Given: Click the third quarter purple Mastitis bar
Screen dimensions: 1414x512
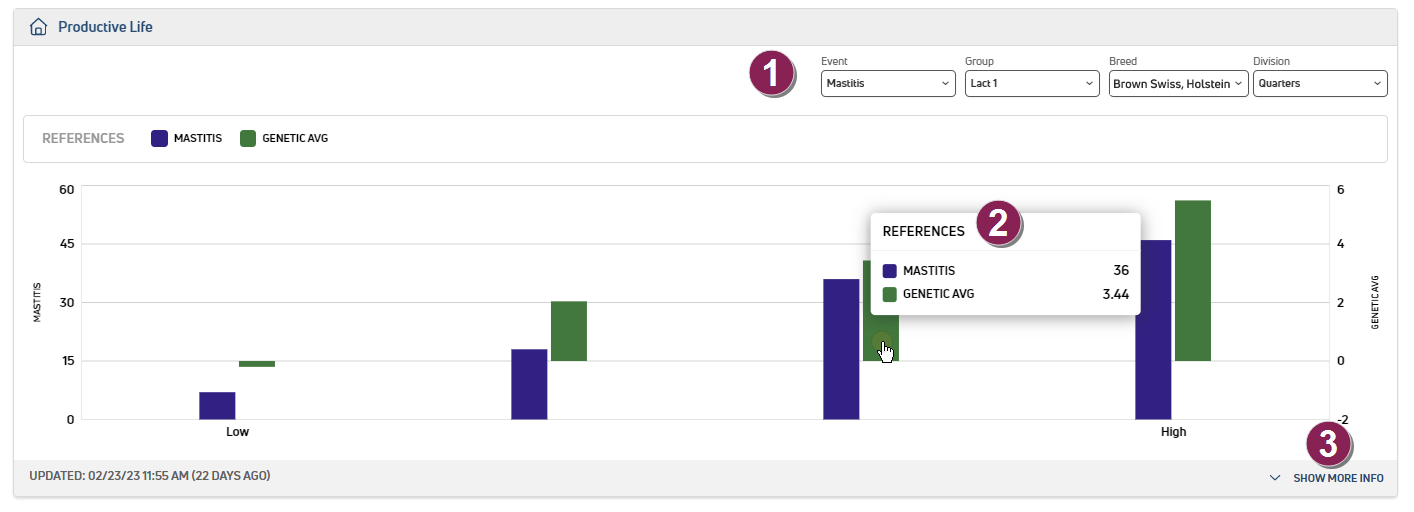Looking at the screenshot, I should coord(841,349).
